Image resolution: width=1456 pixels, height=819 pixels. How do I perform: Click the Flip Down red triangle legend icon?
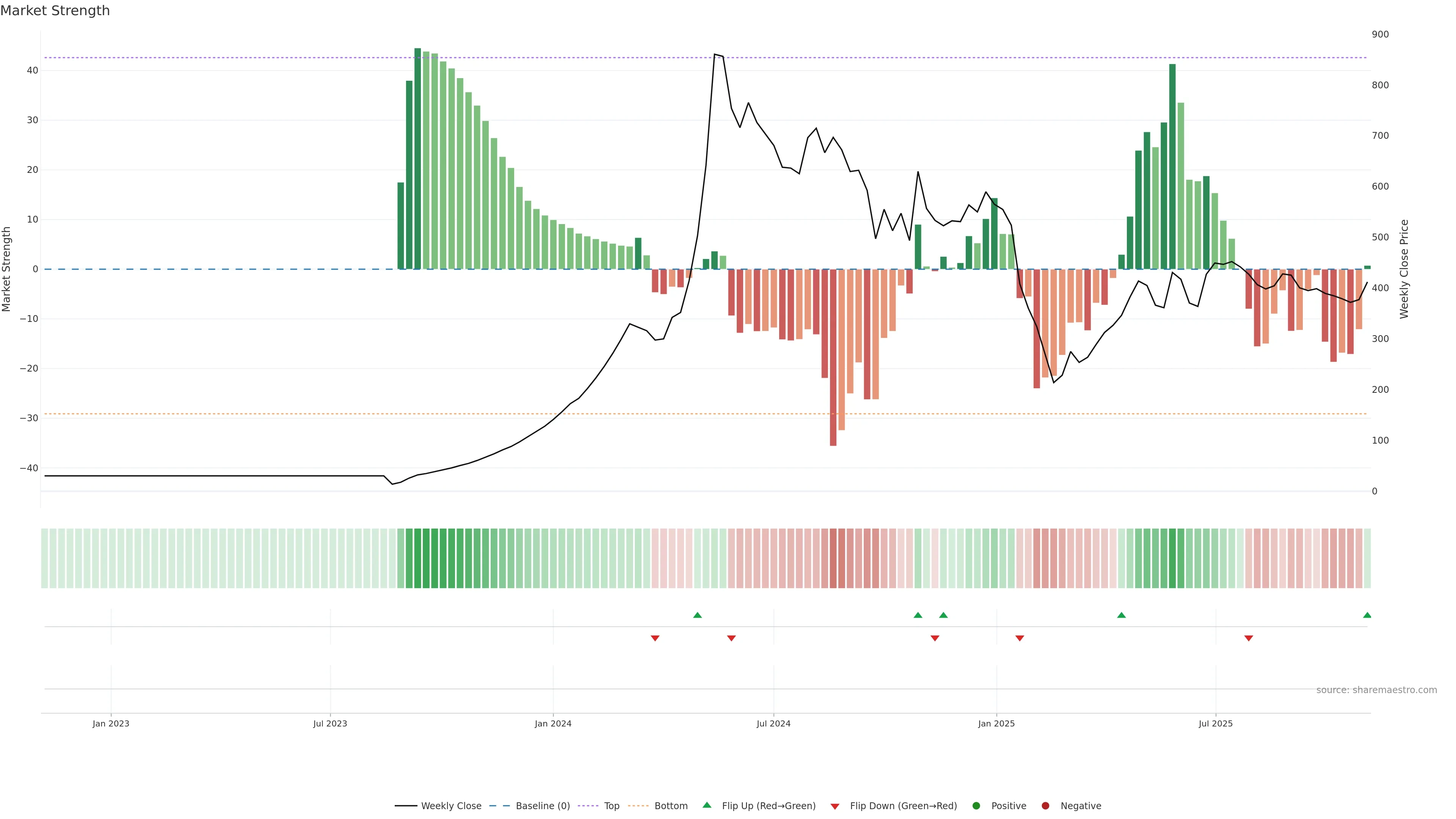[835, 806]
